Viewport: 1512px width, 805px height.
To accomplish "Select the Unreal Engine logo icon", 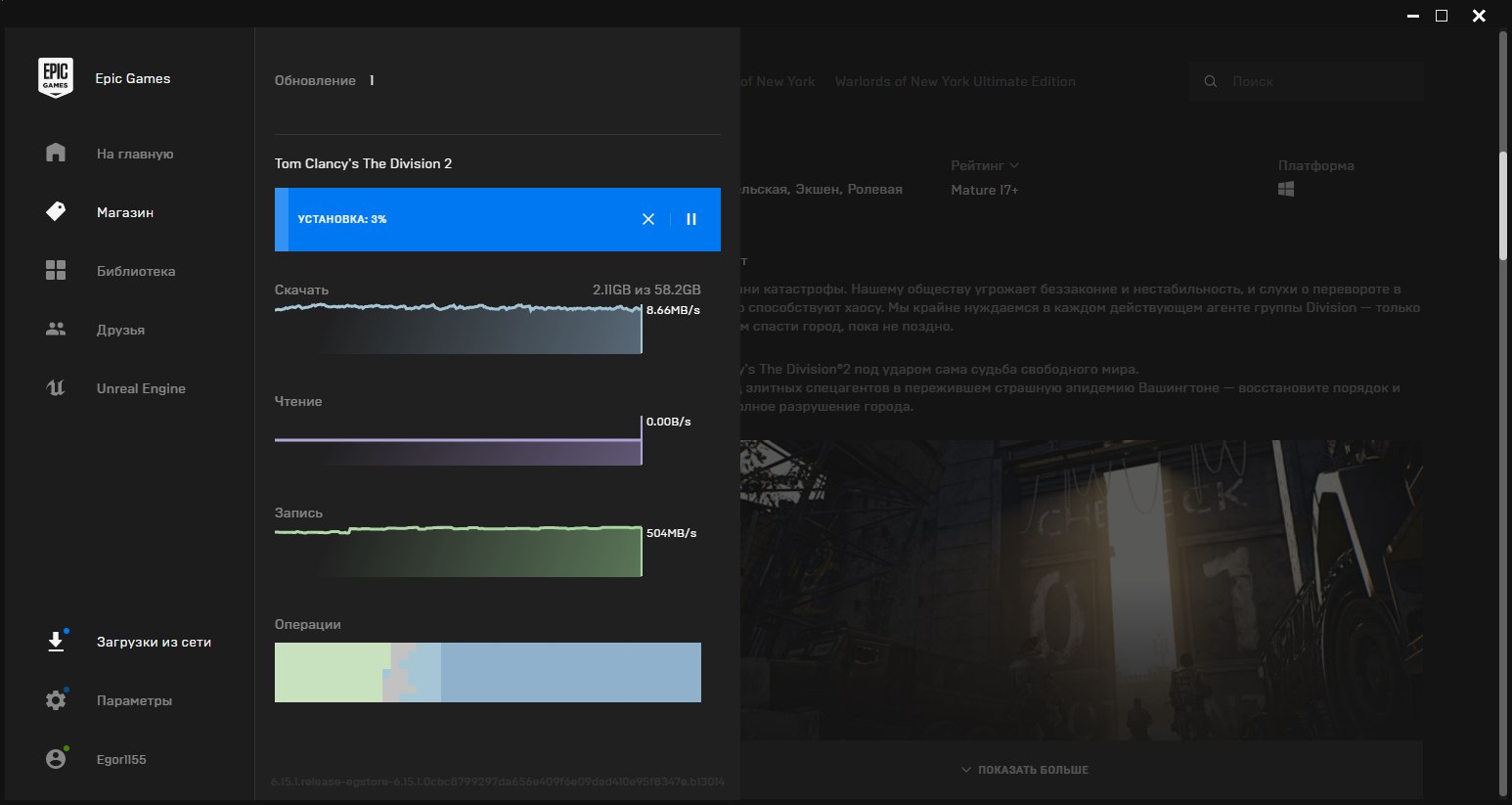I will pyautogui.click(x=56, y=388).
